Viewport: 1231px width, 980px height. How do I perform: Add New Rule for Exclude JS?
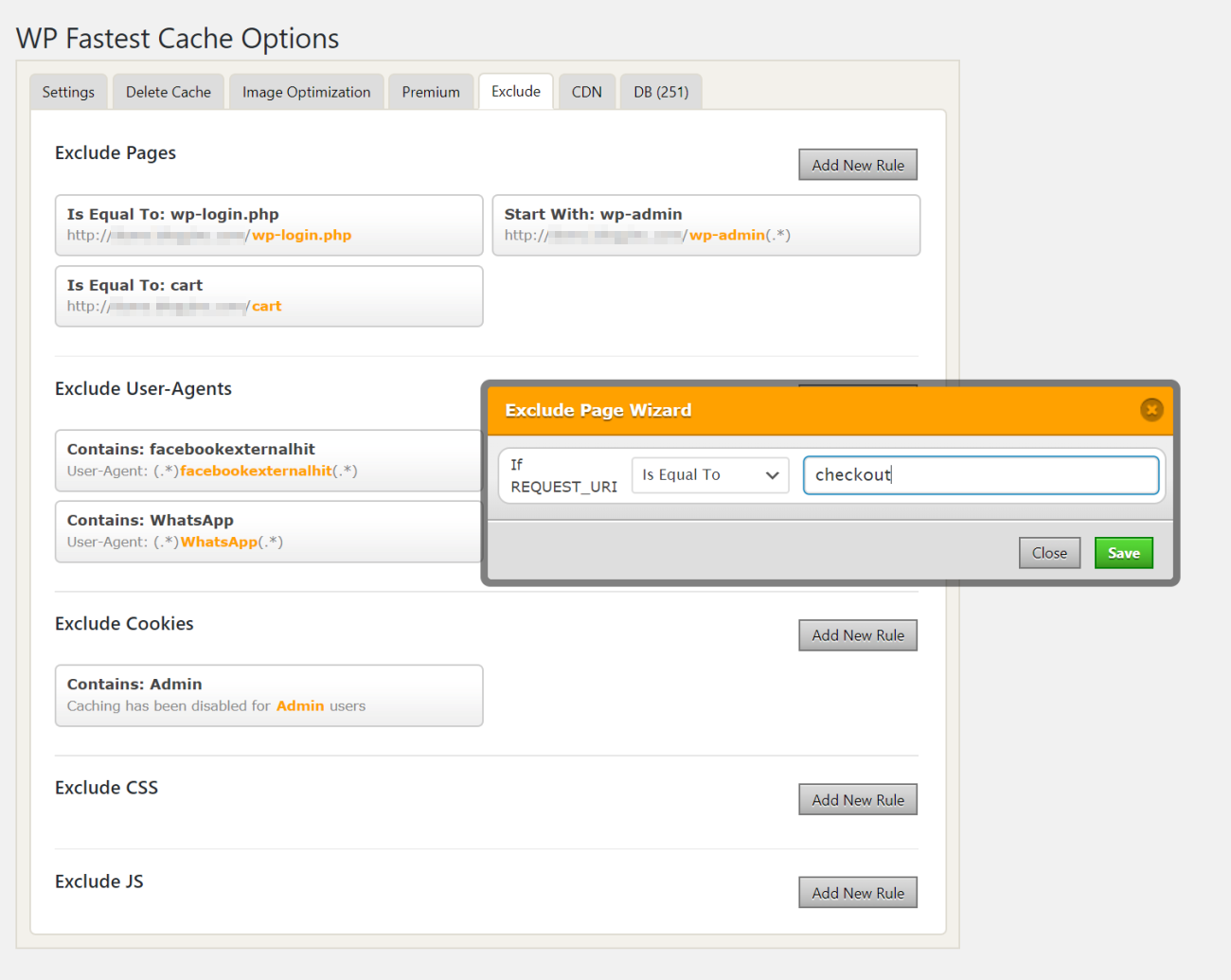point(857,893)
